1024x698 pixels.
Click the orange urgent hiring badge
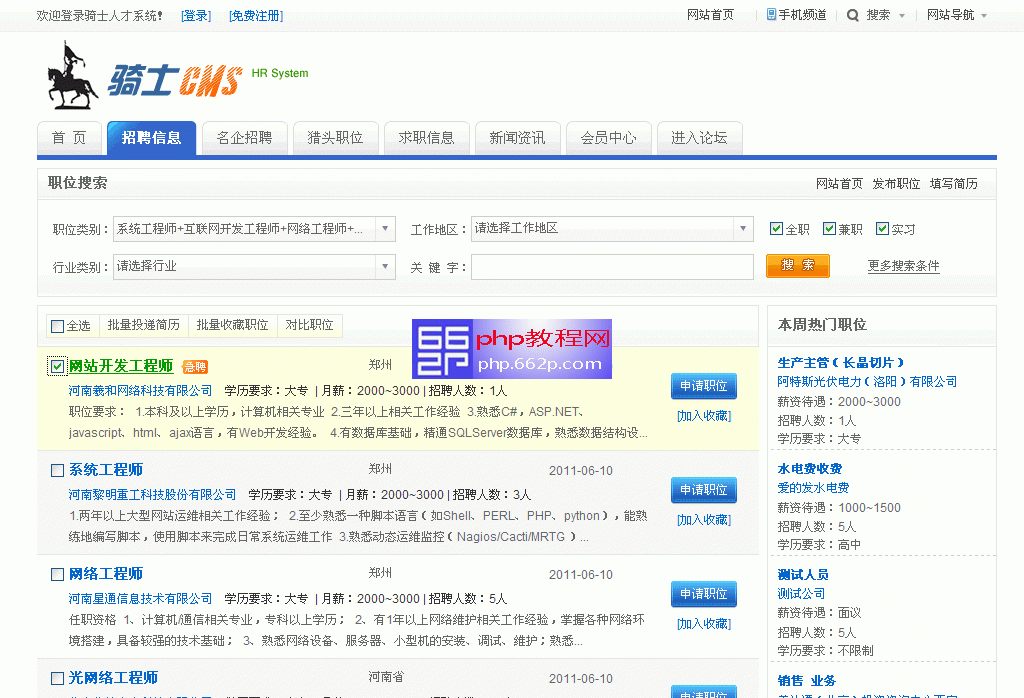click(x=195, y=367)
